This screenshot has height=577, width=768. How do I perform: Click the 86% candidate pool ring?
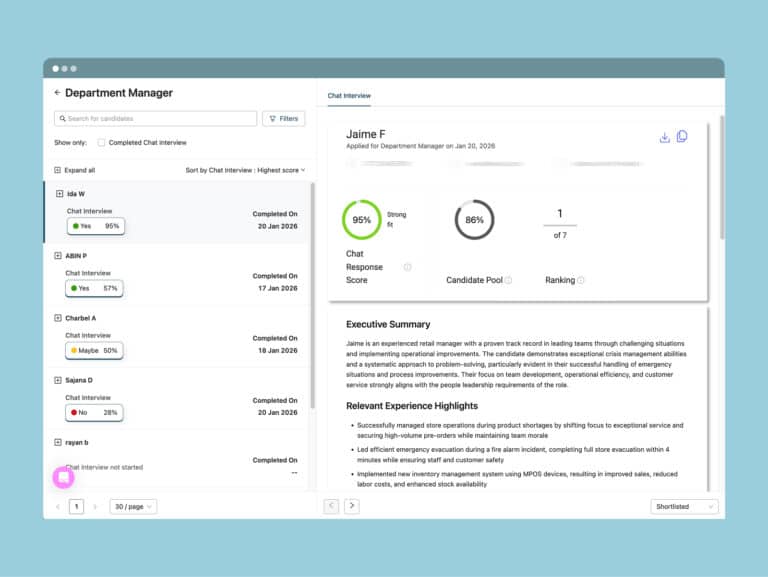474,220
